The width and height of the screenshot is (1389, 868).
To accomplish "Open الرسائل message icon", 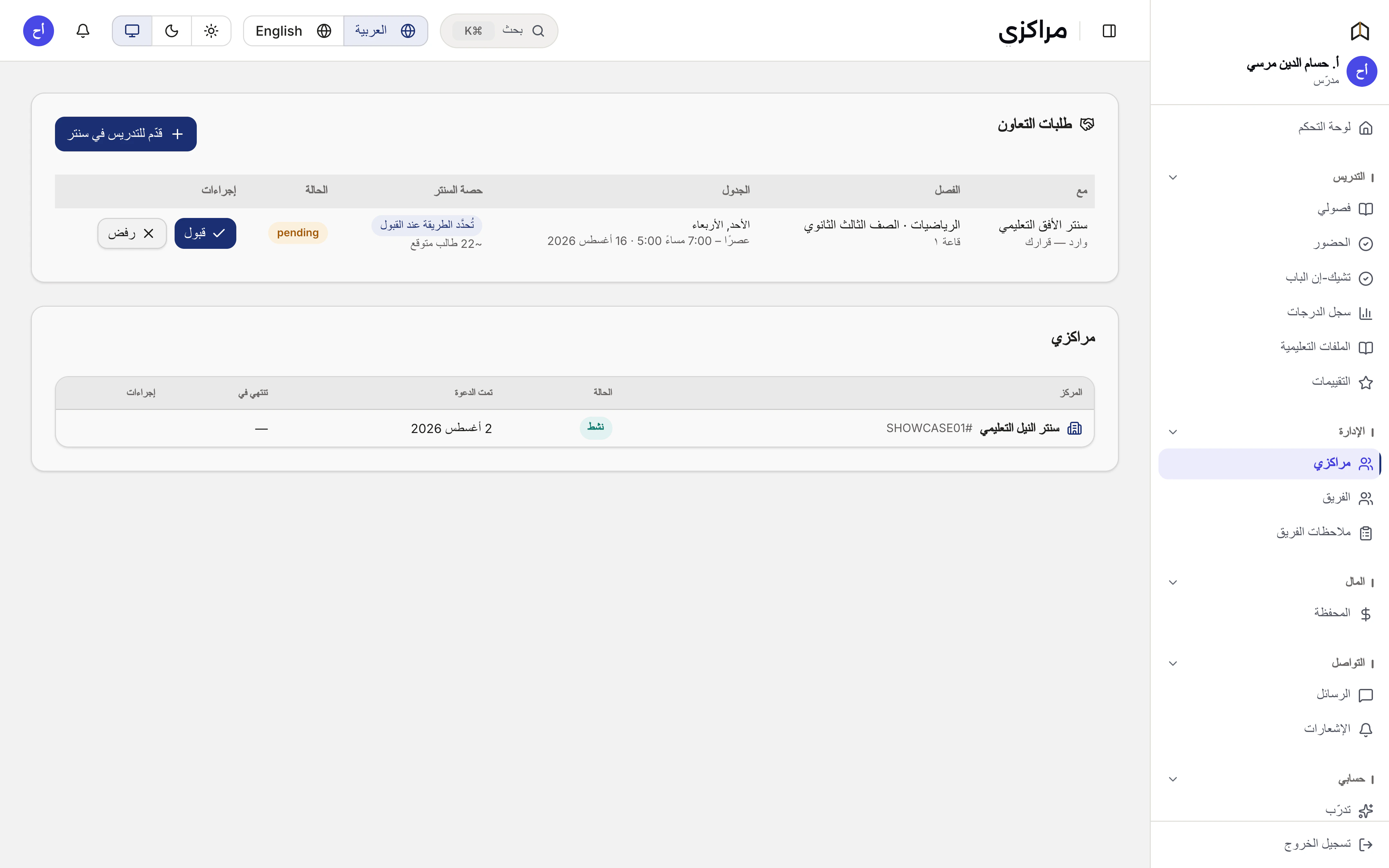I will (x=1366, y=695).
